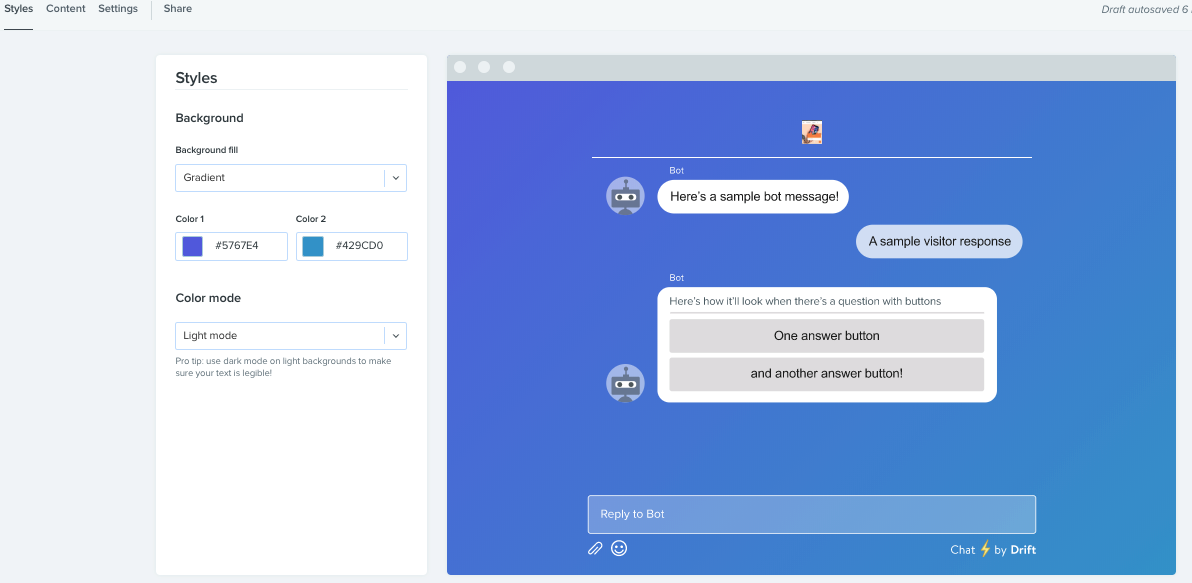The image size is (1192, 583).
Task: Click the Pro tip dark mode text
Action: (284, 367)
